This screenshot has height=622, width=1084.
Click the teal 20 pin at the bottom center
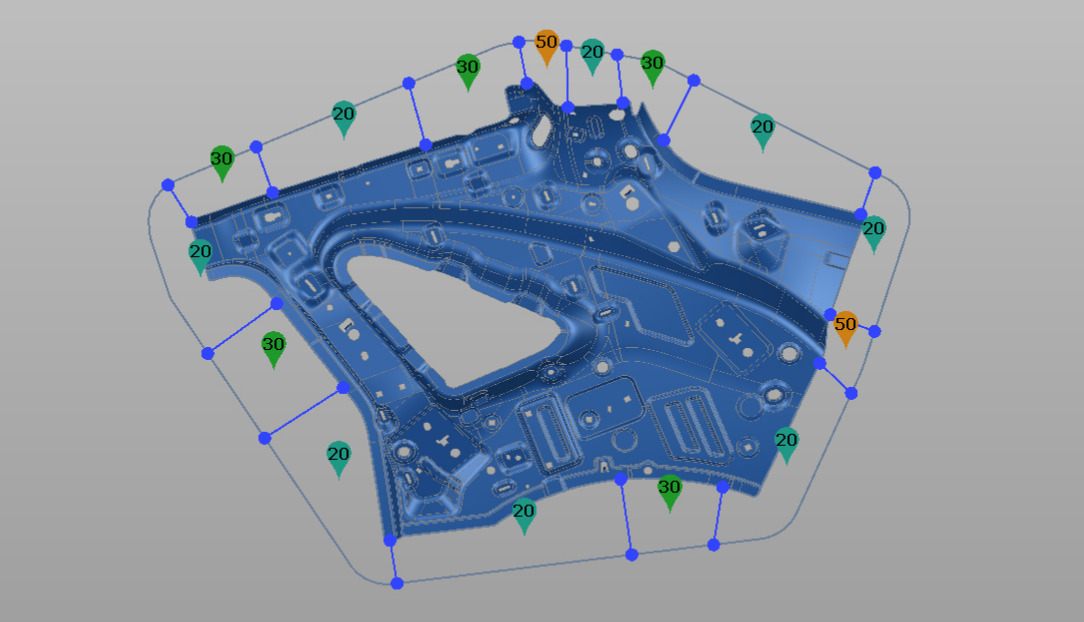[524, 513]
